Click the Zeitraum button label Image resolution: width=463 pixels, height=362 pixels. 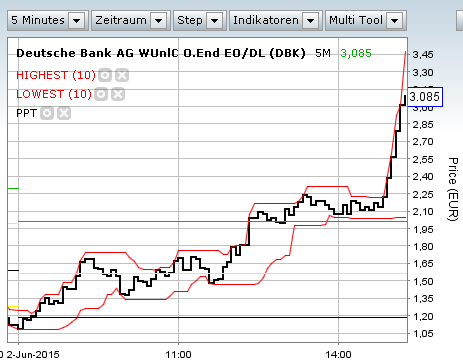click(121, 20)
